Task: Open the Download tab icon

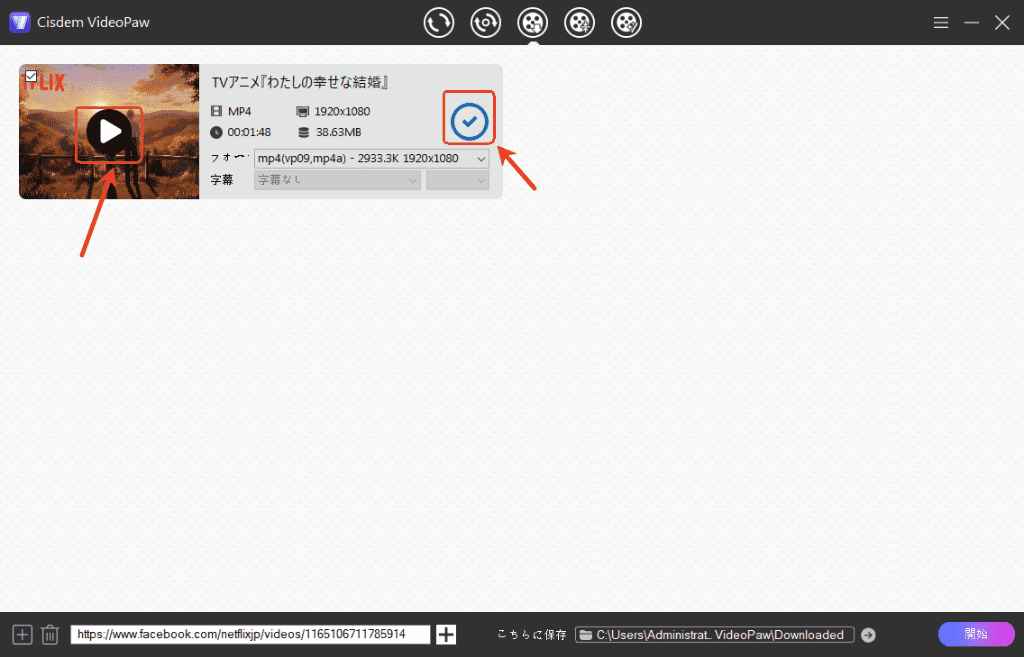Action: (532, 23)
